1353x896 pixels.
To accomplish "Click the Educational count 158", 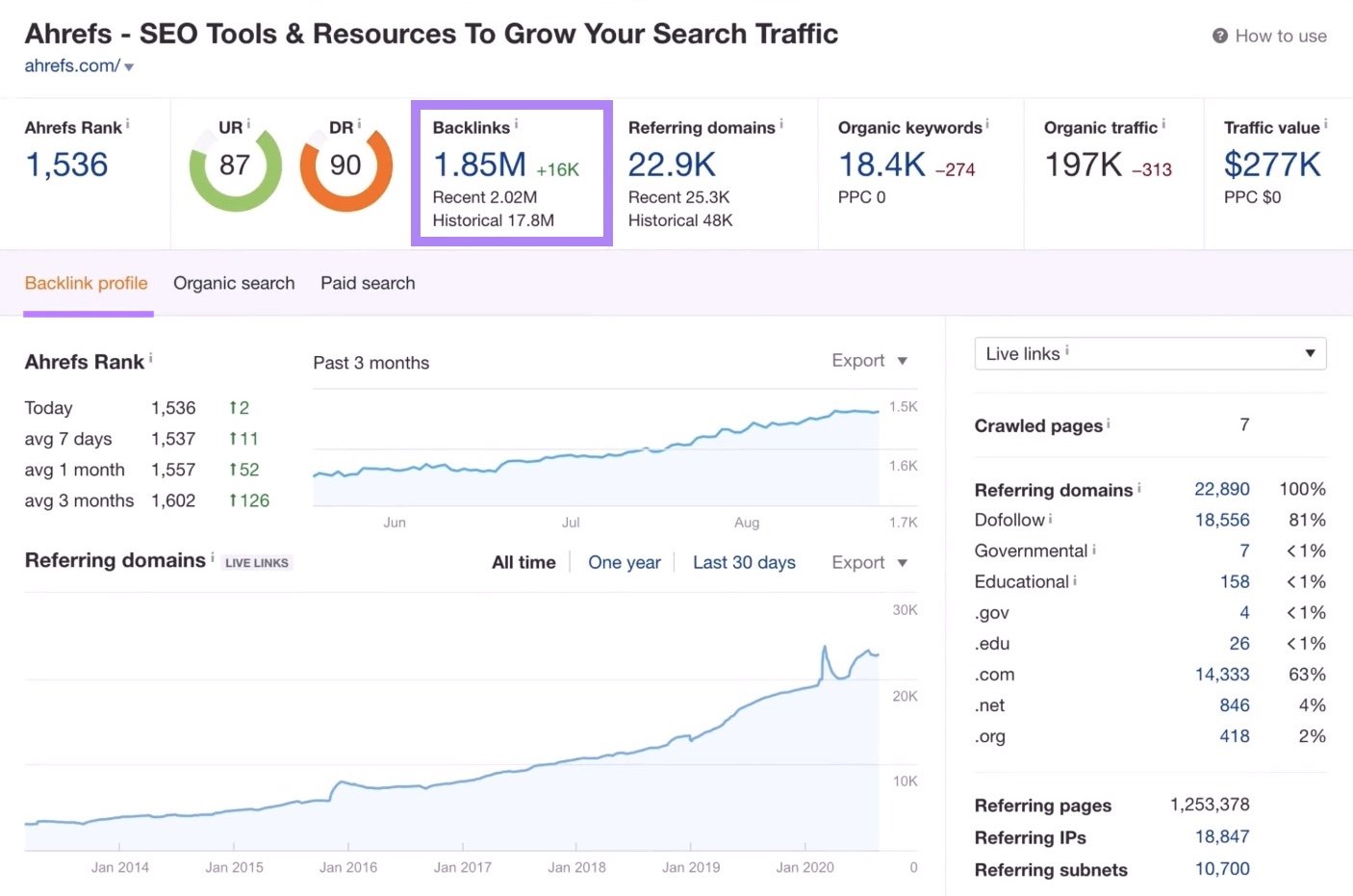I will click(1235, 581).
